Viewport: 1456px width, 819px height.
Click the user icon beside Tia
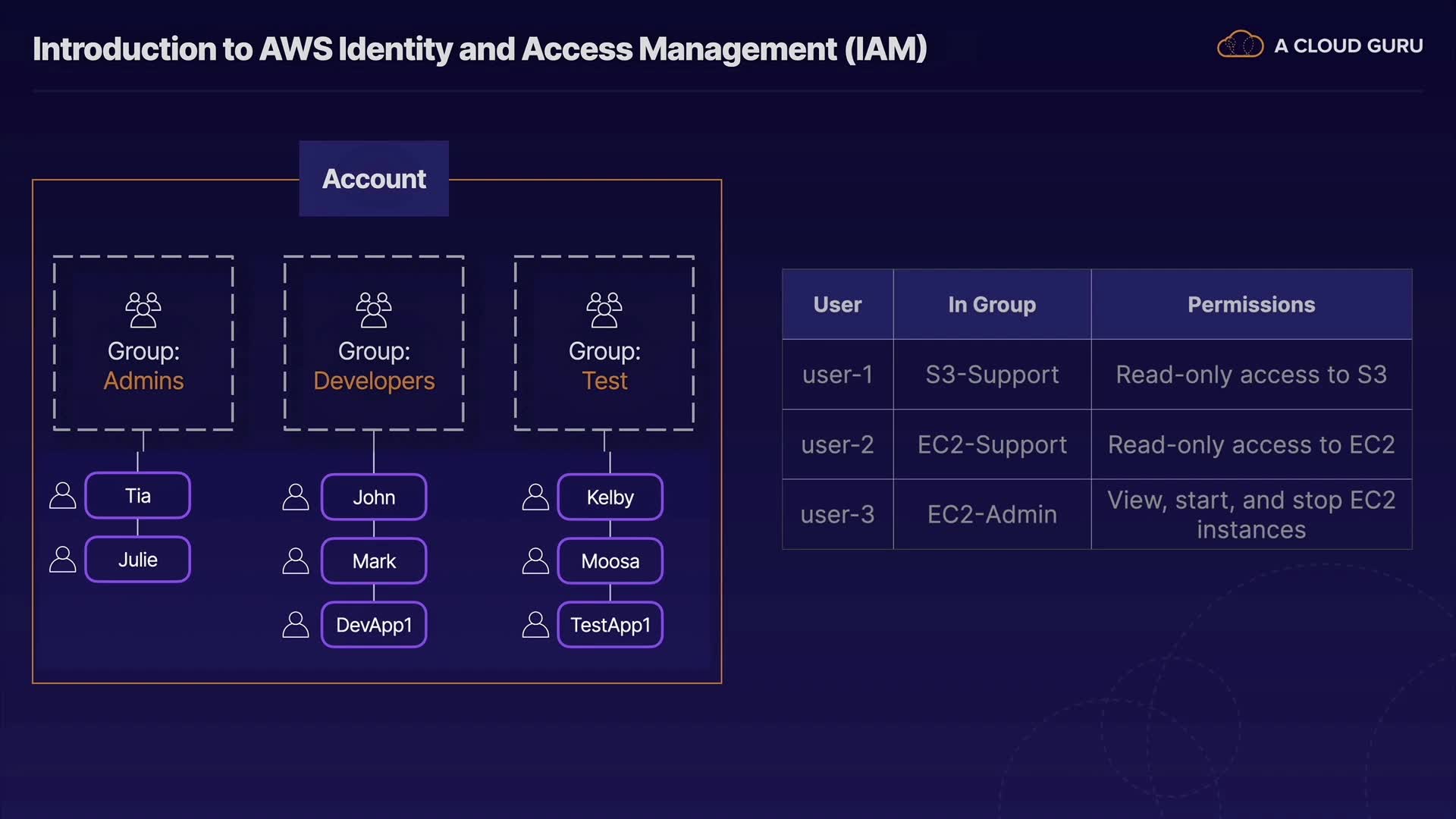pyautogui.click(x=63, y=496)
